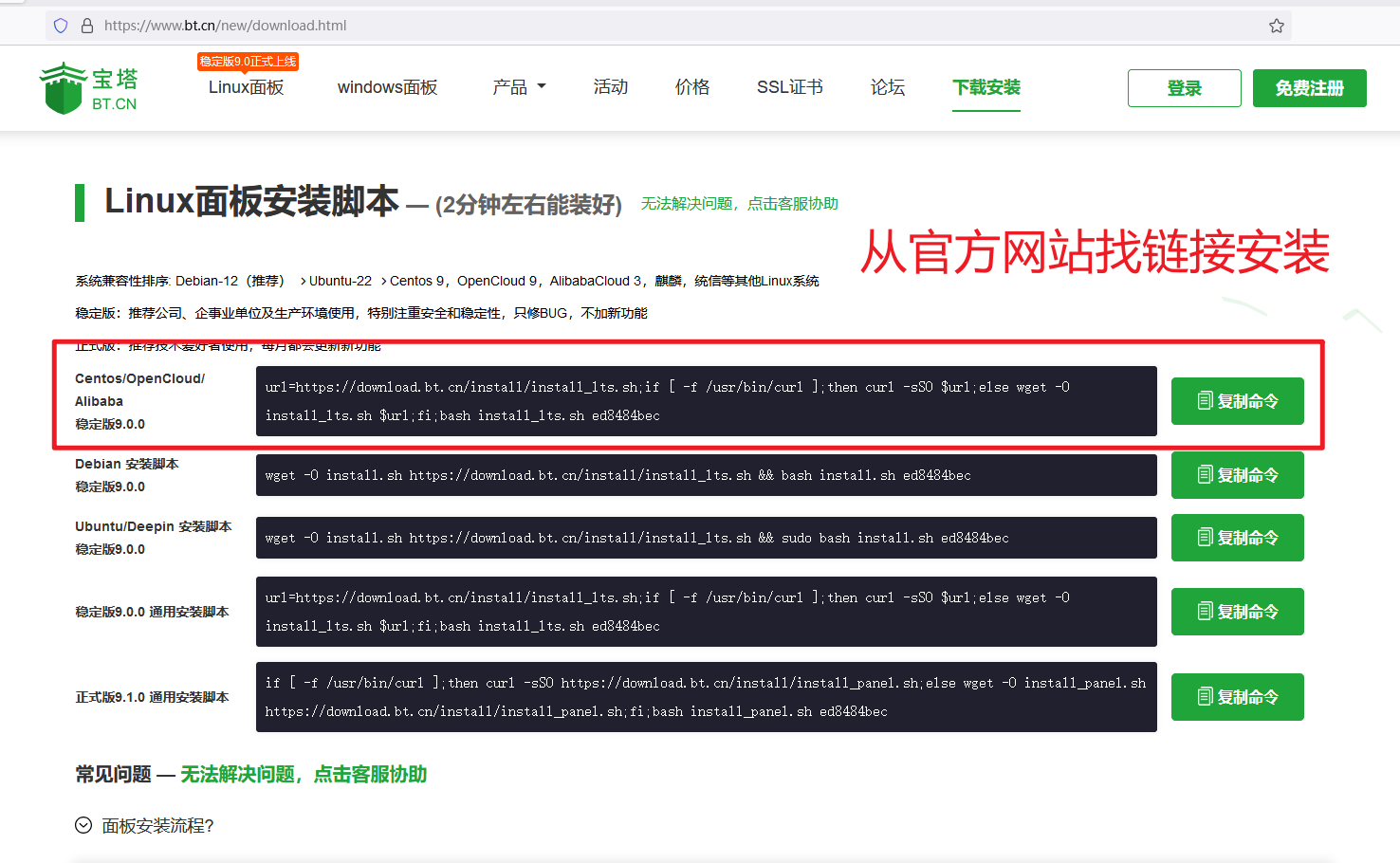Click the Debian 安装脚本 label
Image resolution: width=1400 pixels, height=863 pixels.
[x=127, y=464]
